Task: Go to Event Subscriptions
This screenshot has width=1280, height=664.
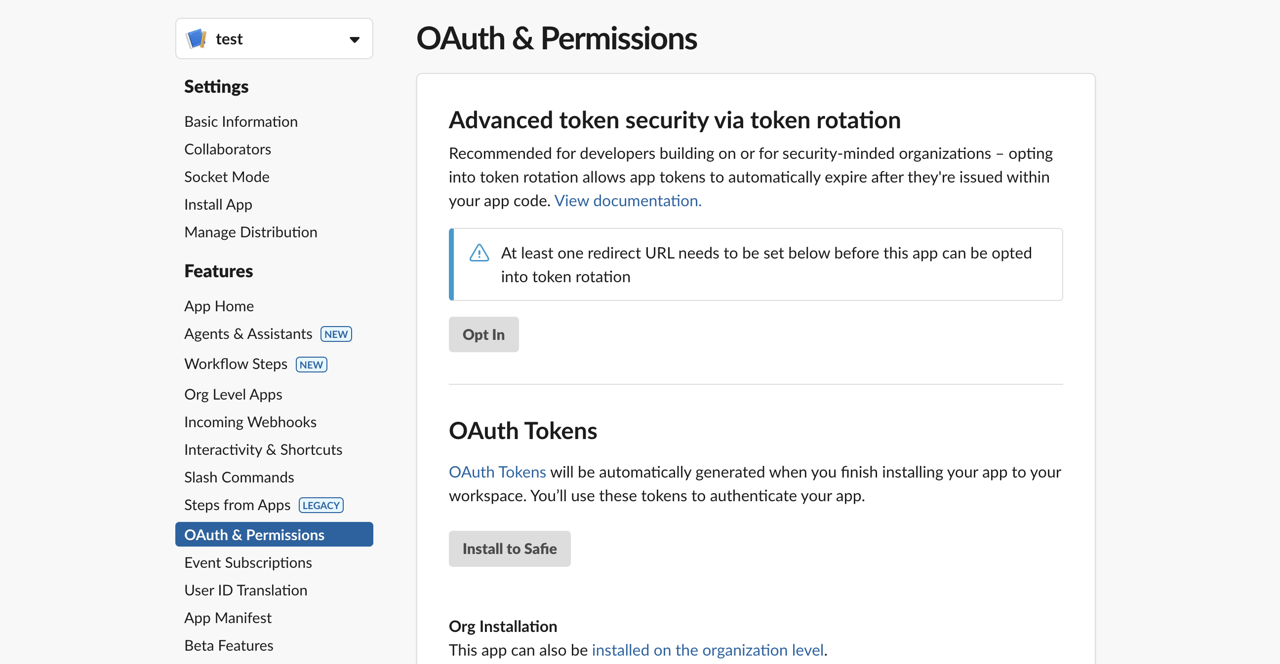Action: tap(248, 563)
